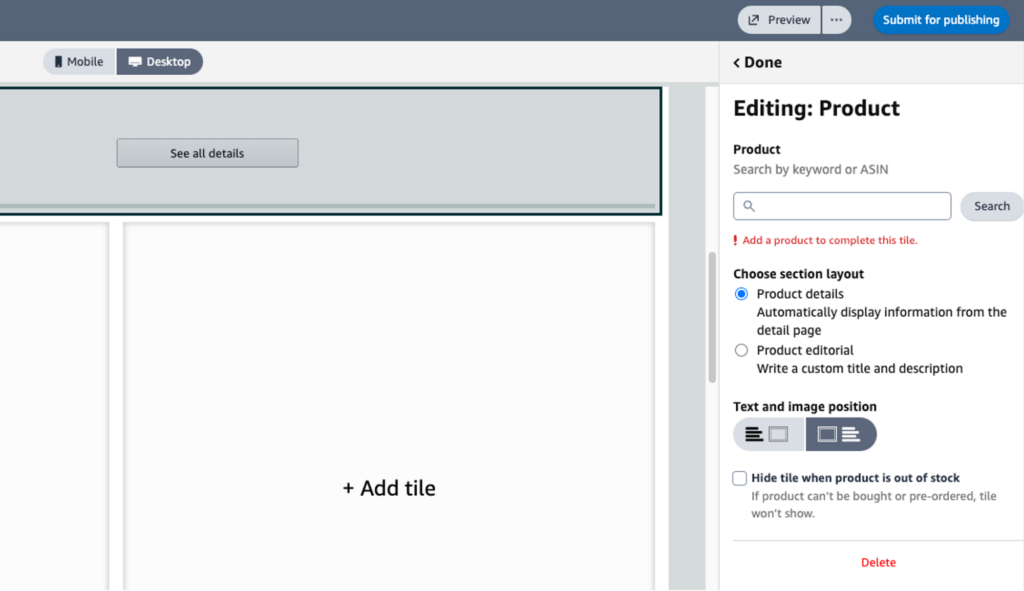Image resolution: width=1024 pixels, height=591 pixels.
Task: Open the Preview of the page
Action: [779, 20]
